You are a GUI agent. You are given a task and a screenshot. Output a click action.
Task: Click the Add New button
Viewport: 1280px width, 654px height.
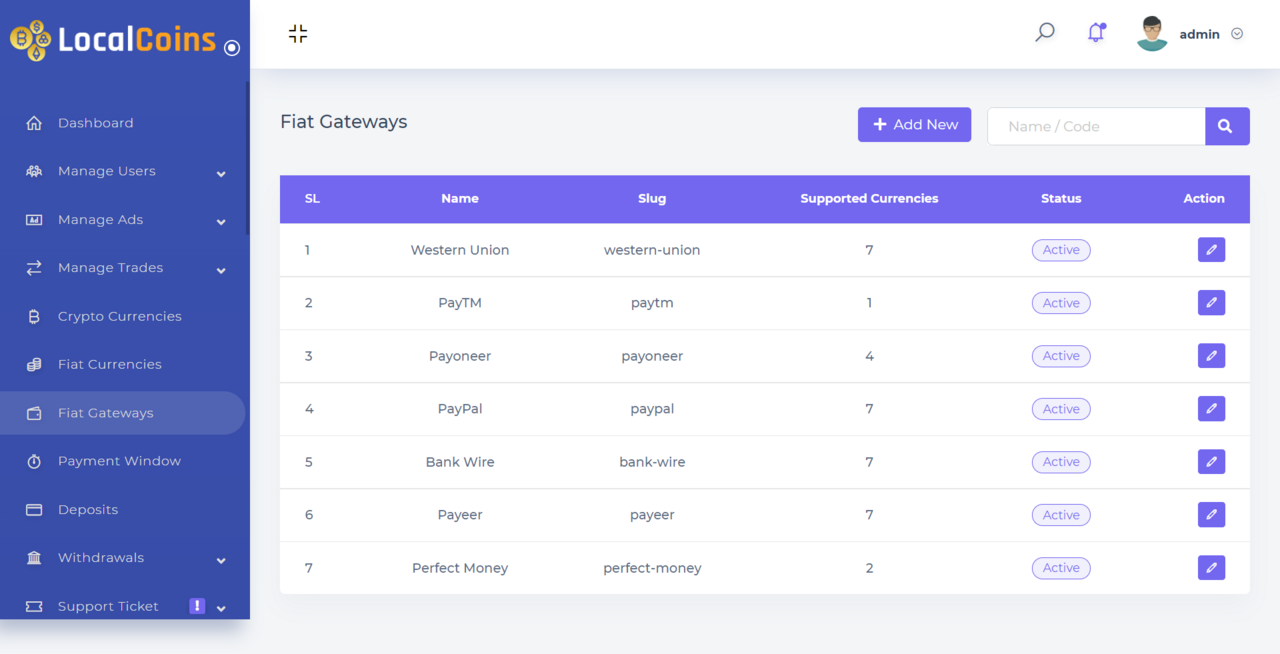pyautogui.click(x=914, y=124)
